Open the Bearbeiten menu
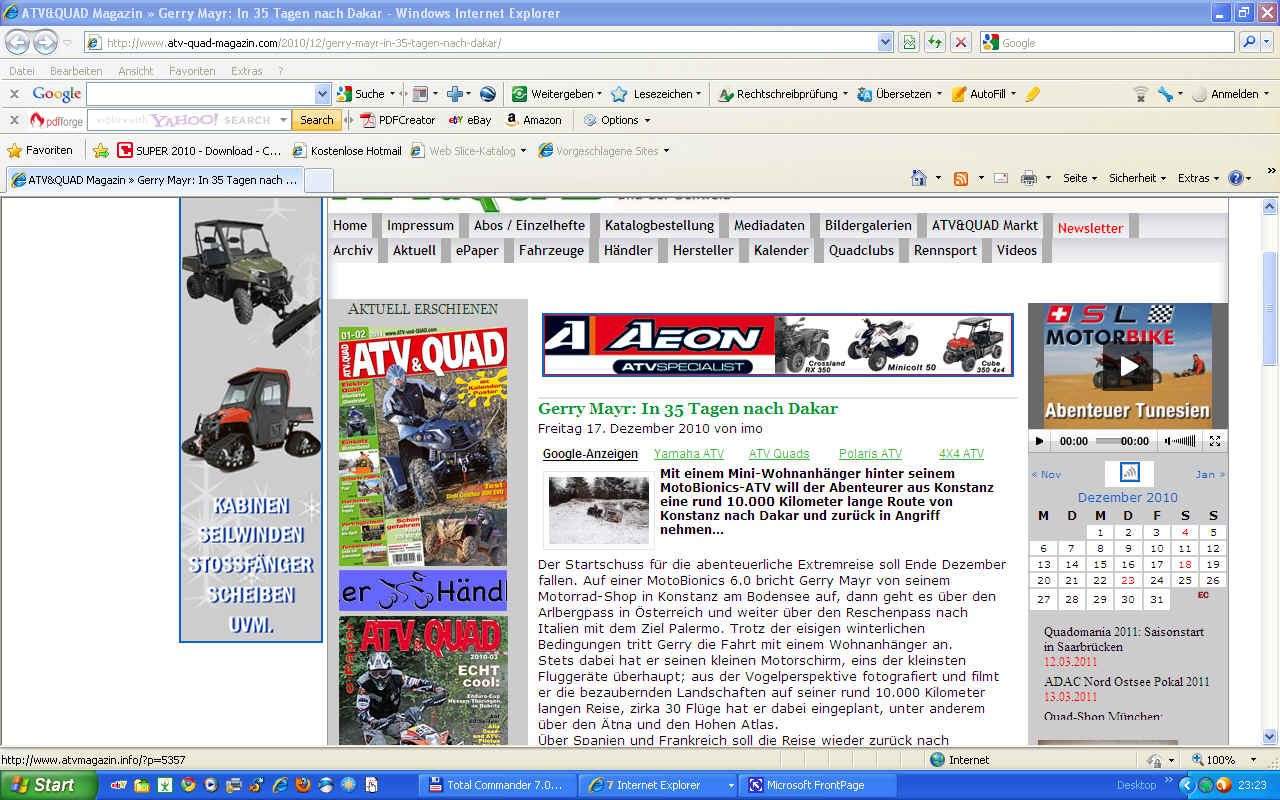This screenshot has width=1280, height=800. [76, 71]
